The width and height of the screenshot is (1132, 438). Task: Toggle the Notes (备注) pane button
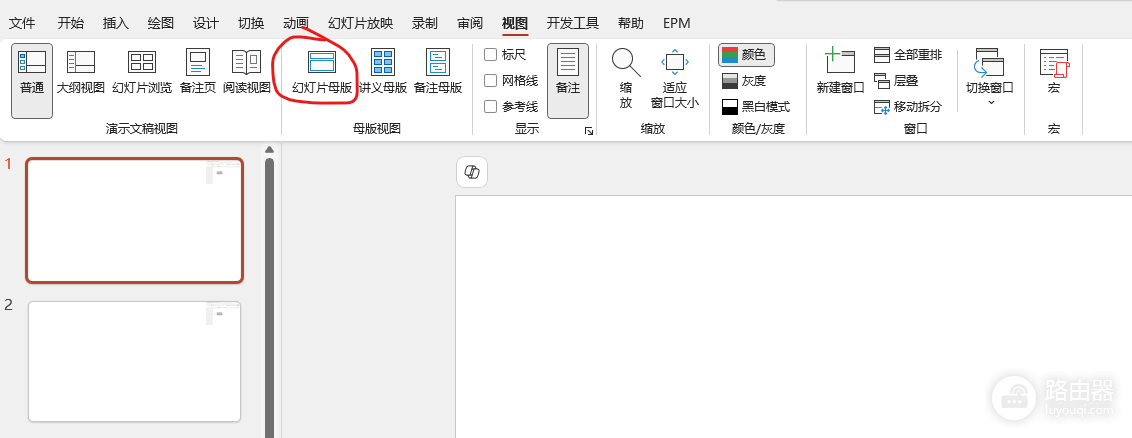click(x=567, y=80)
